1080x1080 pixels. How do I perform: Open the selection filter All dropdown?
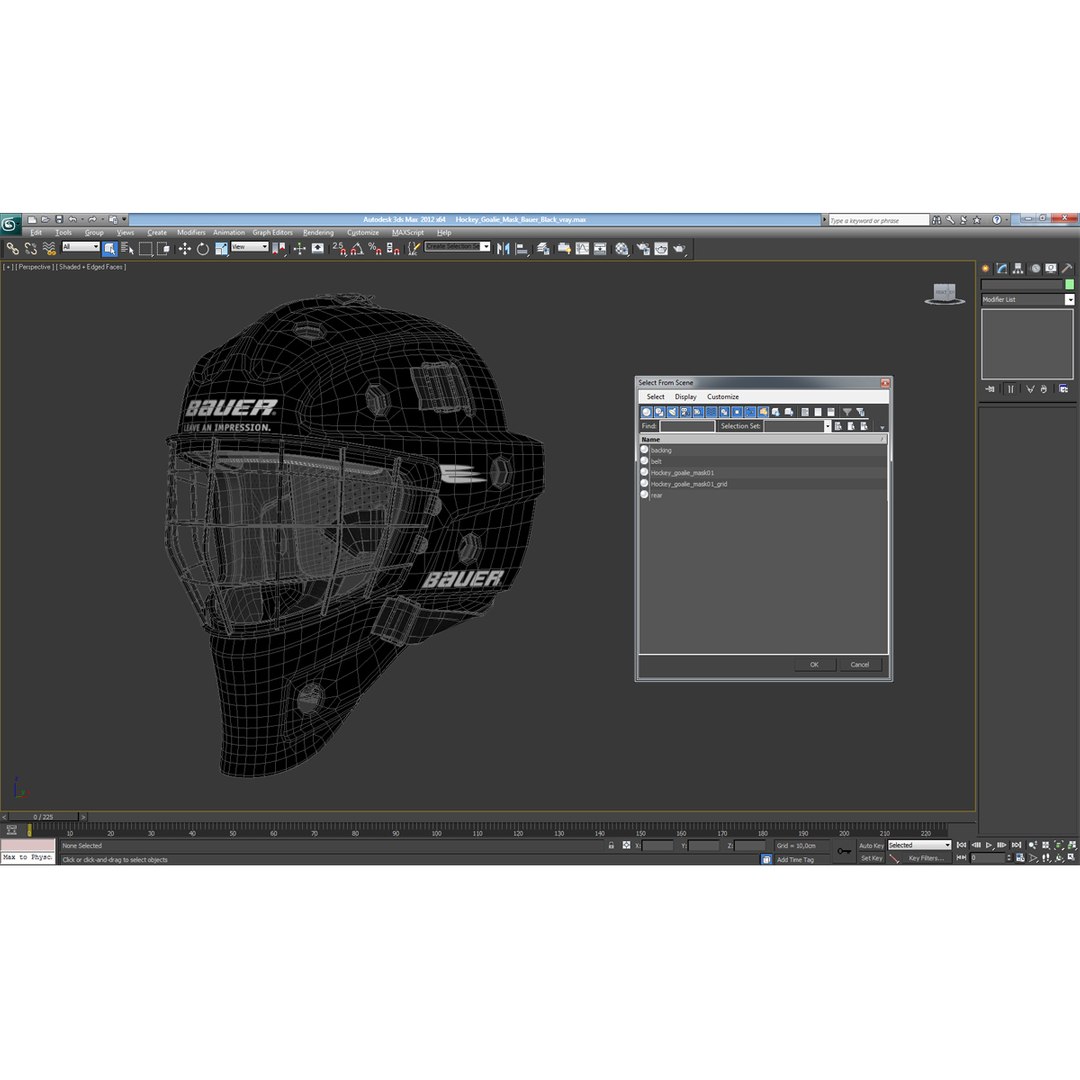[x=81, y=247]
